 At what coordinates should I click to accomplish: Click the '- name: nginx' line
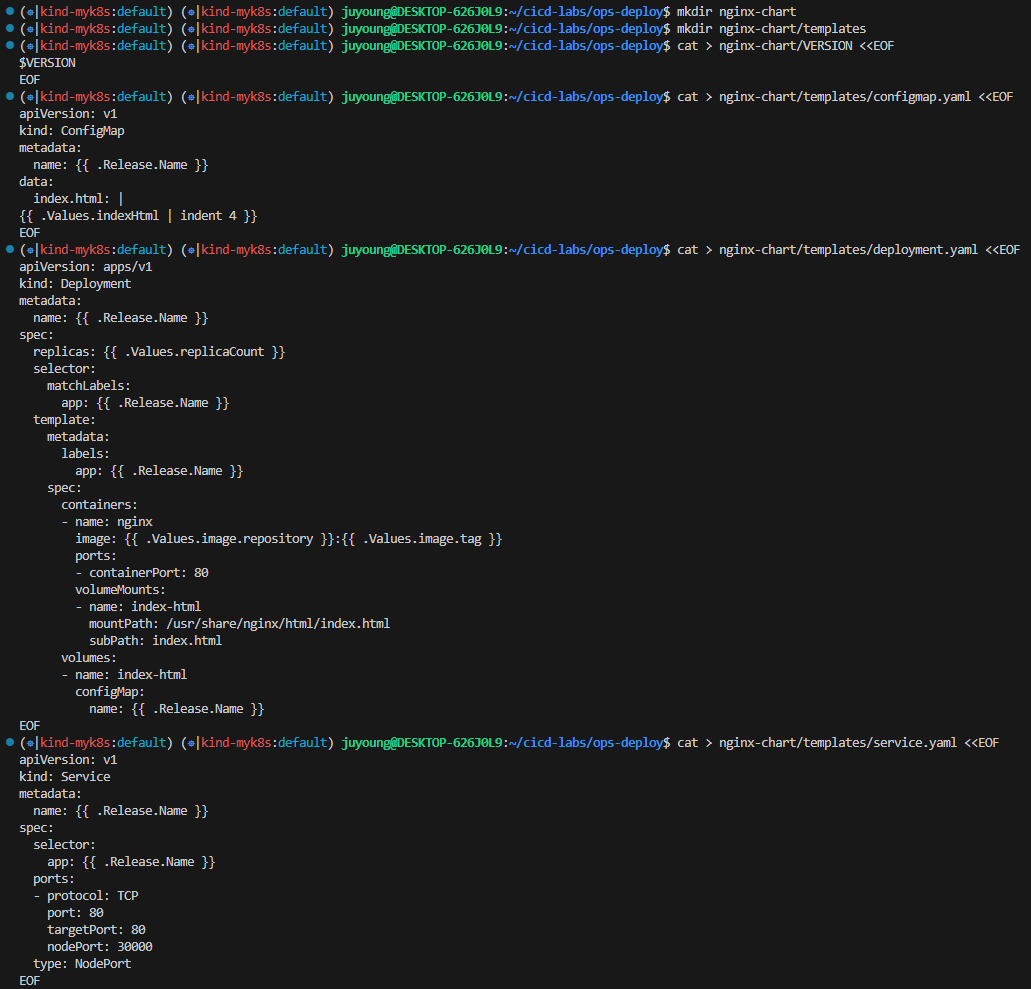(x=107, y=522)
